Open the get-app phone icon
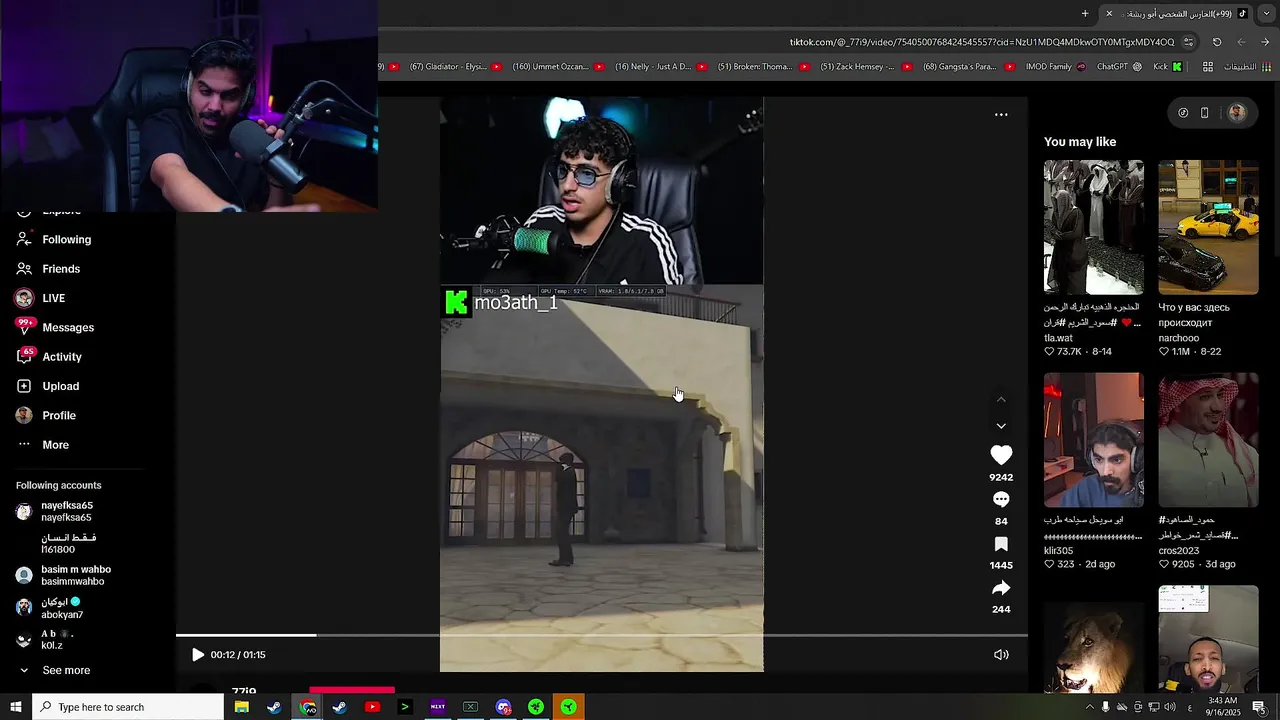This screenshot has height=720, width=1280. [x=1204, y=113]
